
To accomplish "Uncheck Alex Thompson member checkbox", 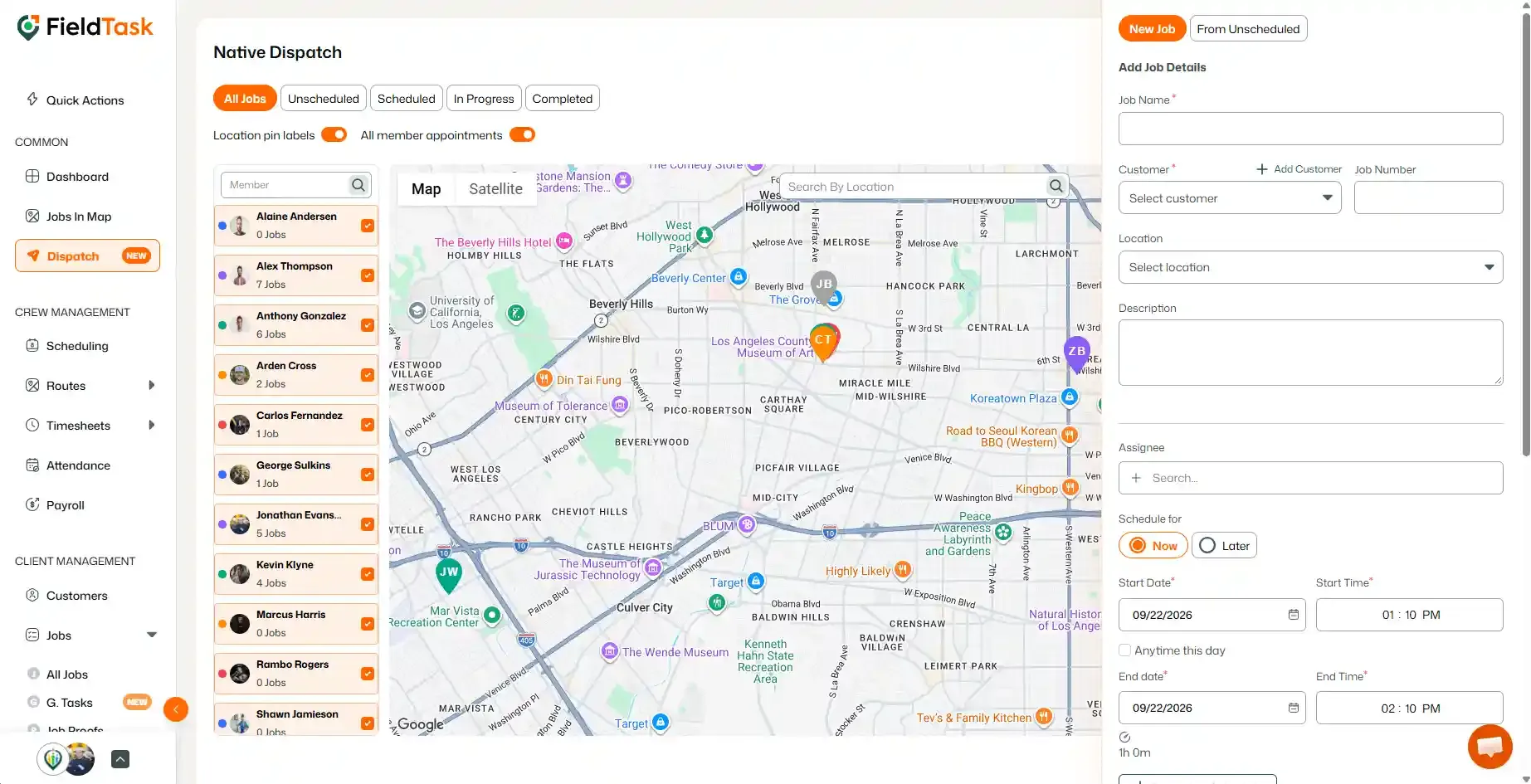I will [368, 275].
